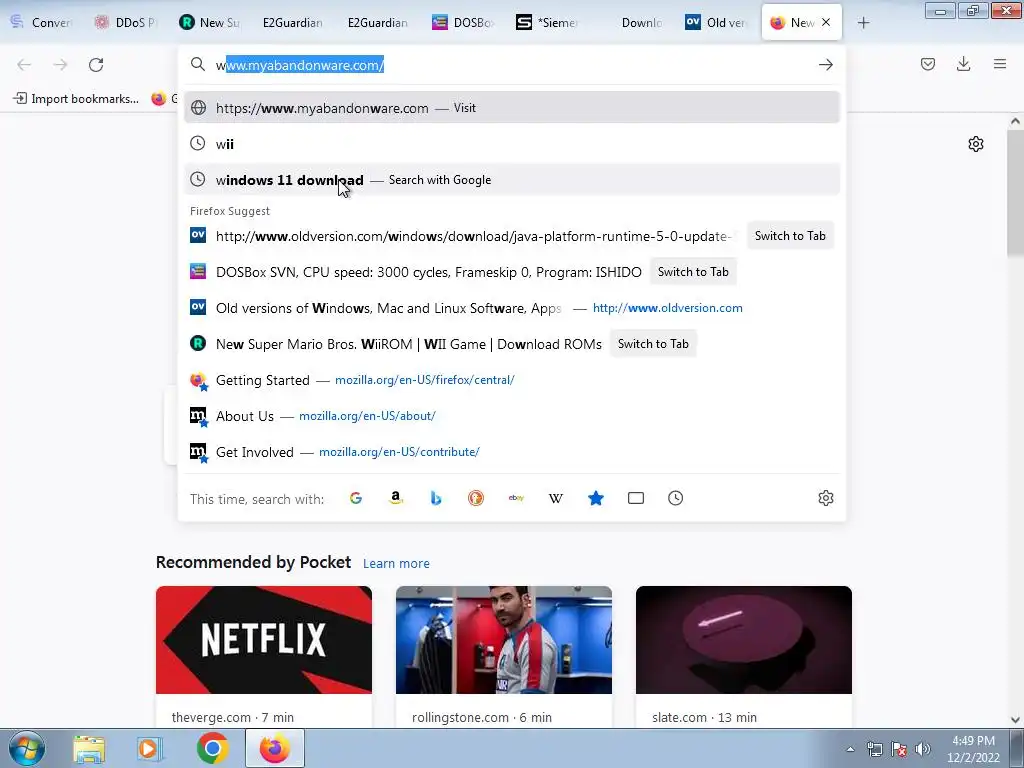The height and width of the screenshot is (768, 1024).
Task: Open Firefox hamburger application menu
Action: [1000, 64]
